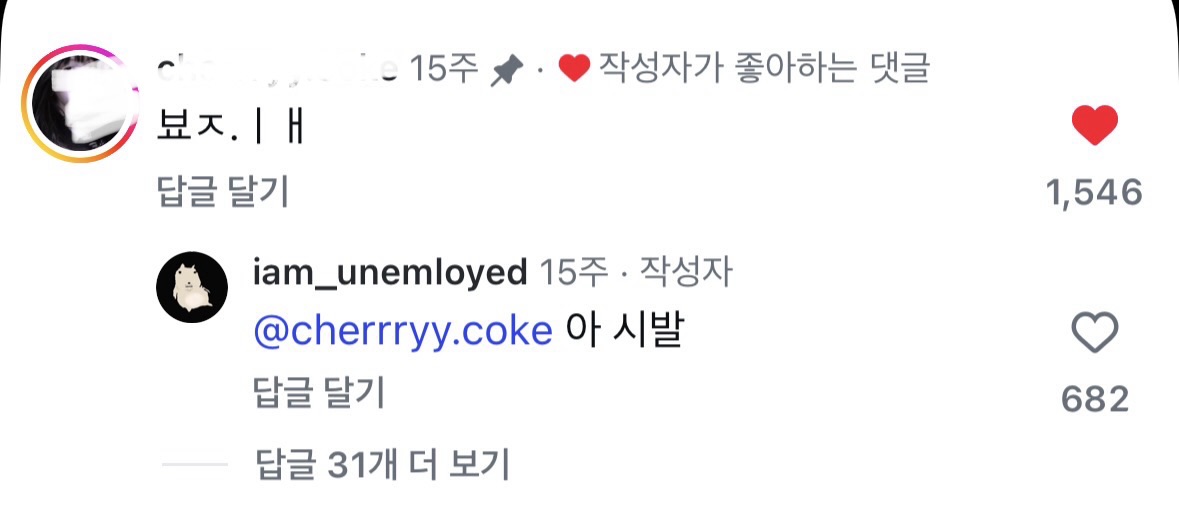Click the pin icon on the top comment

(508, 70)
